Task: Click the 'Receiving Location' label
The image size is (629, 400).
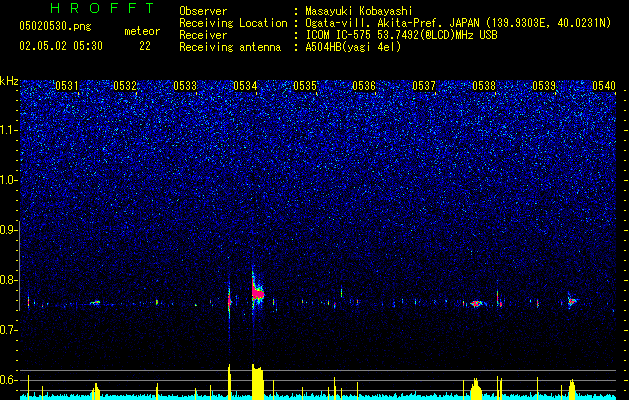Action: [233, 23]
